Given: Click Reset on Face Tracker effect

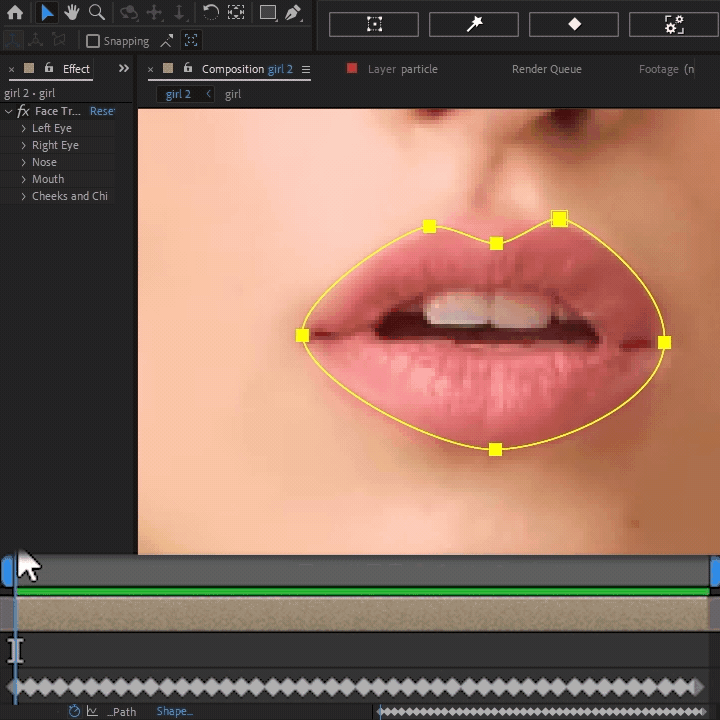Looking at the screenshot, I should [x=102, y=111].
